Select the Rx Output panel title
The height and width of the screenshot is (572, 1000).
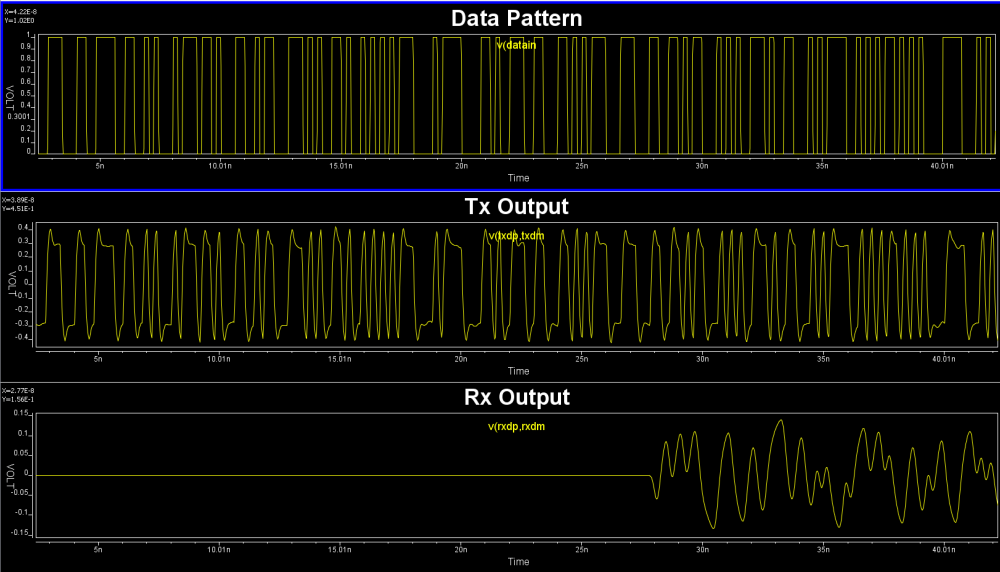tap(517, 397)
